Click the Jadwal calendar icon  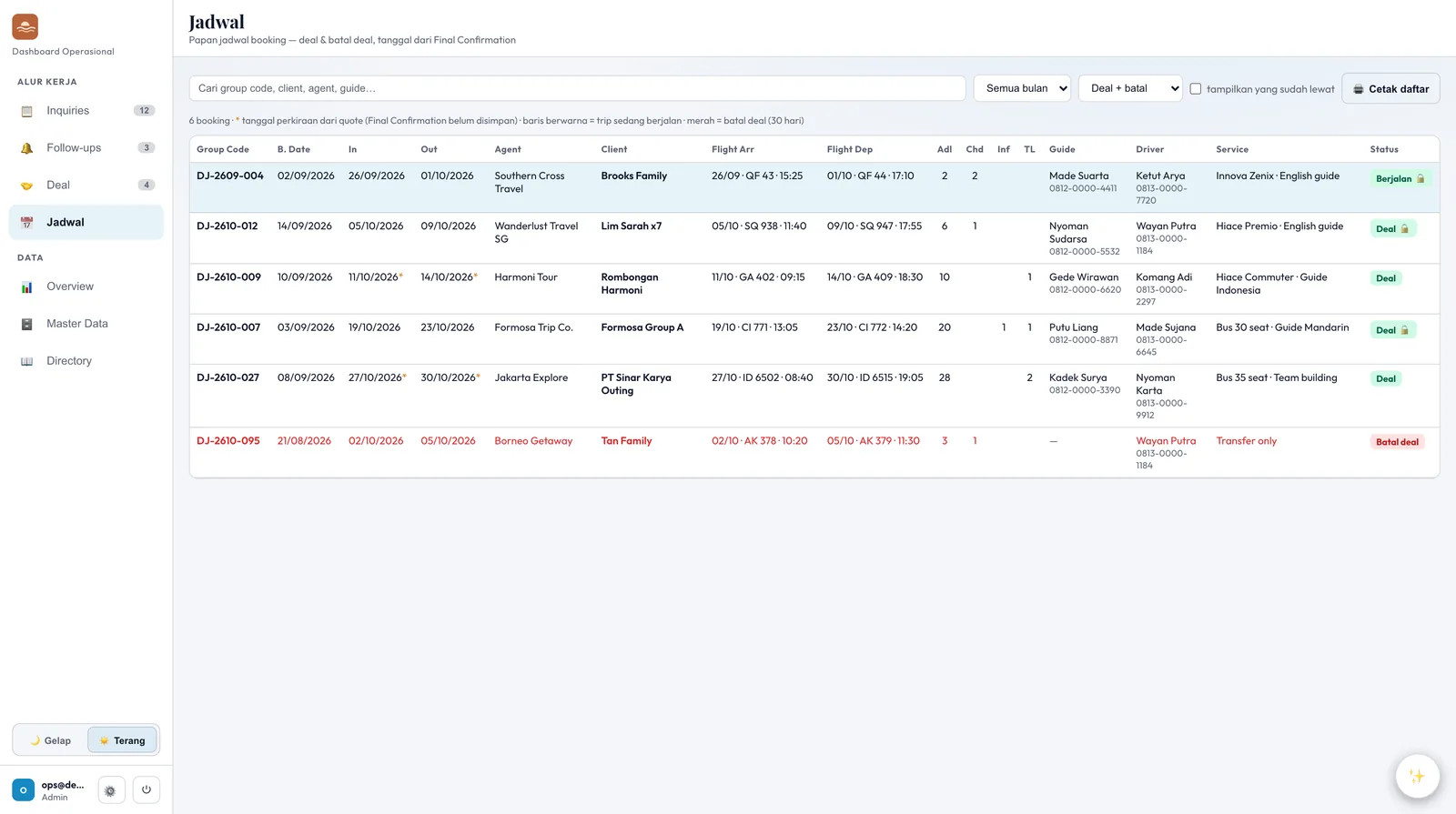click(27, 223)
